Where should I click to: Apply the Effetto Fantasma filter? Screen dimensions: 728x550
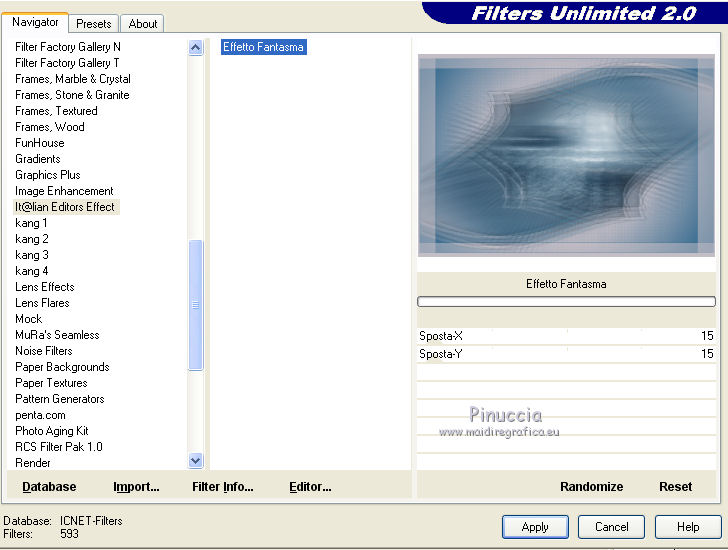[x=535, y=527]
